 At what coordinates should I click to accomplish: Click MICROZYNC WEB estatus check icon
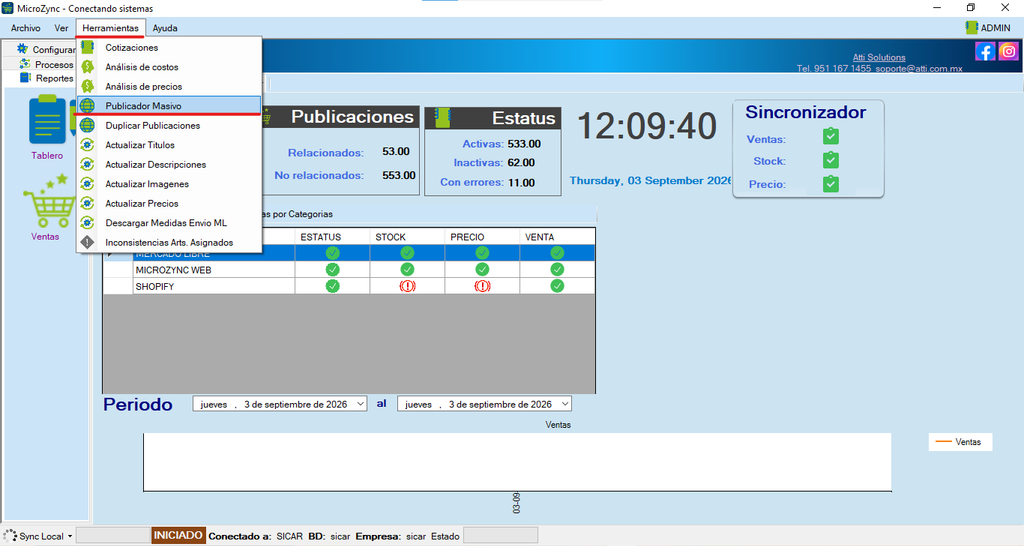332,269
